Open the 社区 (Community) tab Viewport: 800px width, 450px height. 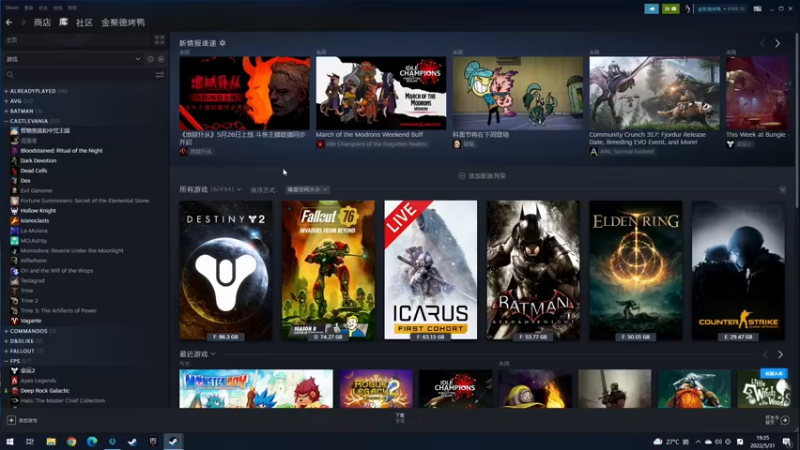click(84, 22)
